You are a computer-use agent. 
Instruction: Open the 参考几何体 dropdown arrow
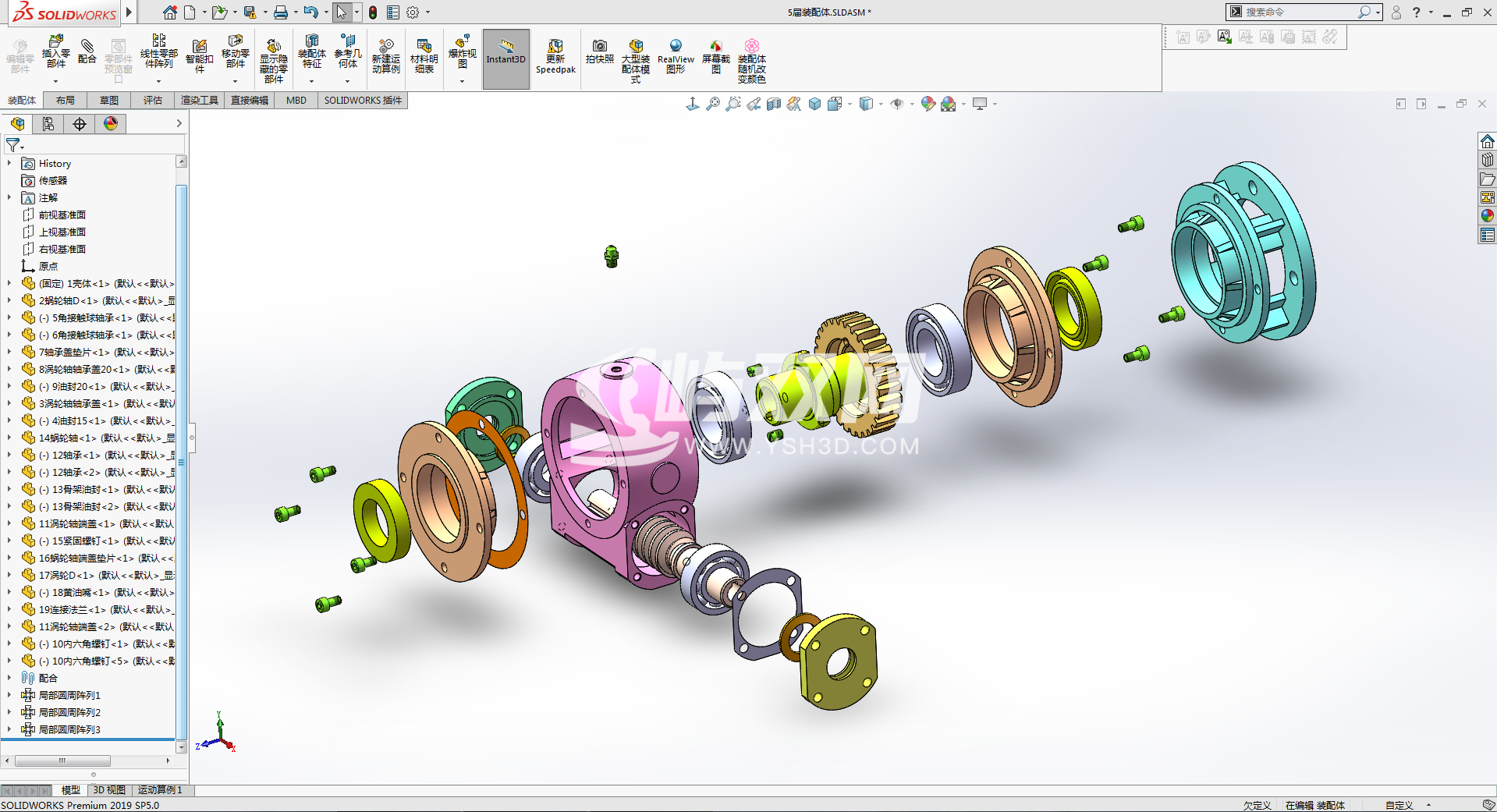[348, 81]
